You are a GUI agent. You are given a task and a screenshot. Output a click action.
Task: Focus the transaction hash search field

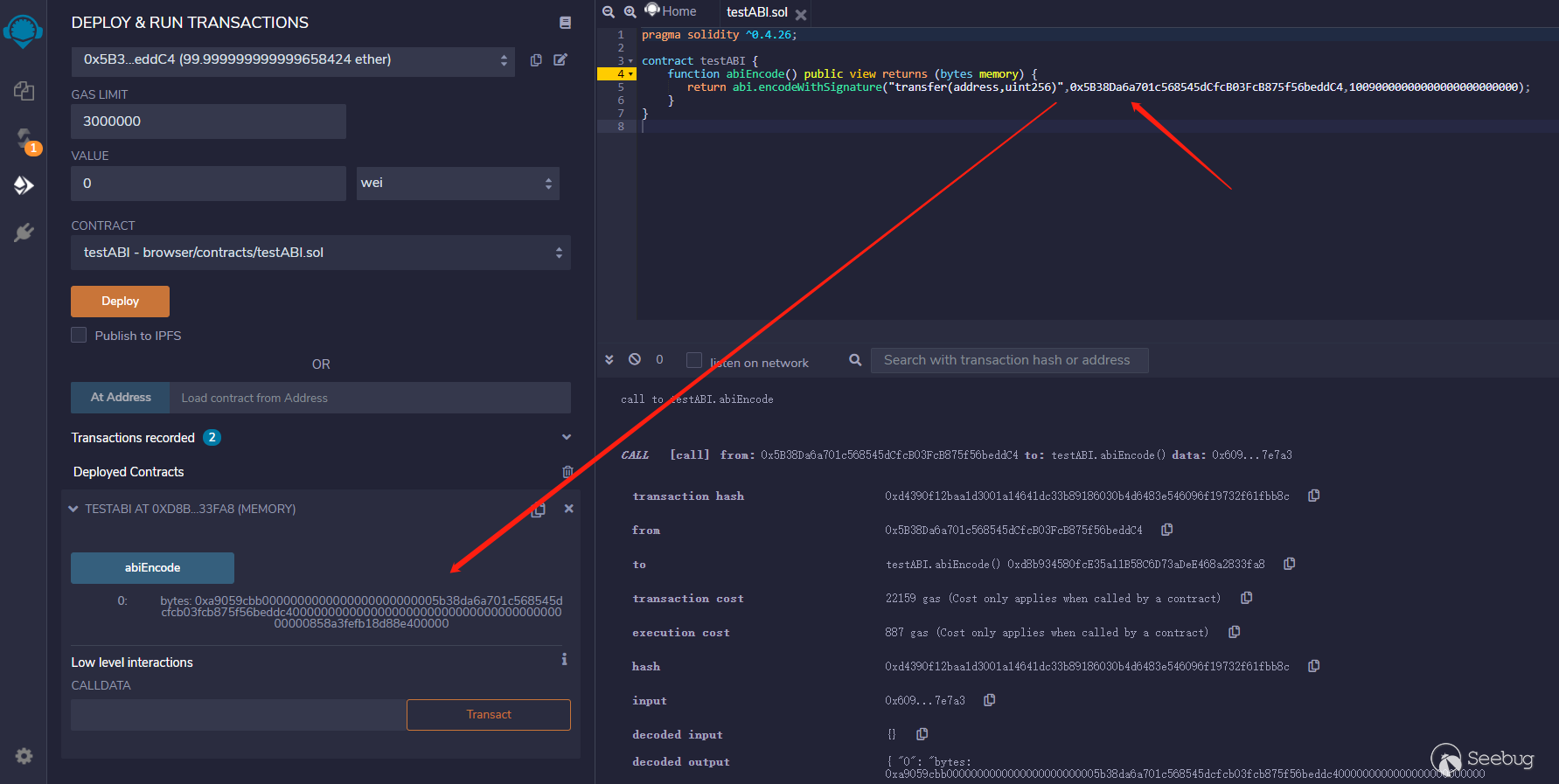(x=1009, y=360)
